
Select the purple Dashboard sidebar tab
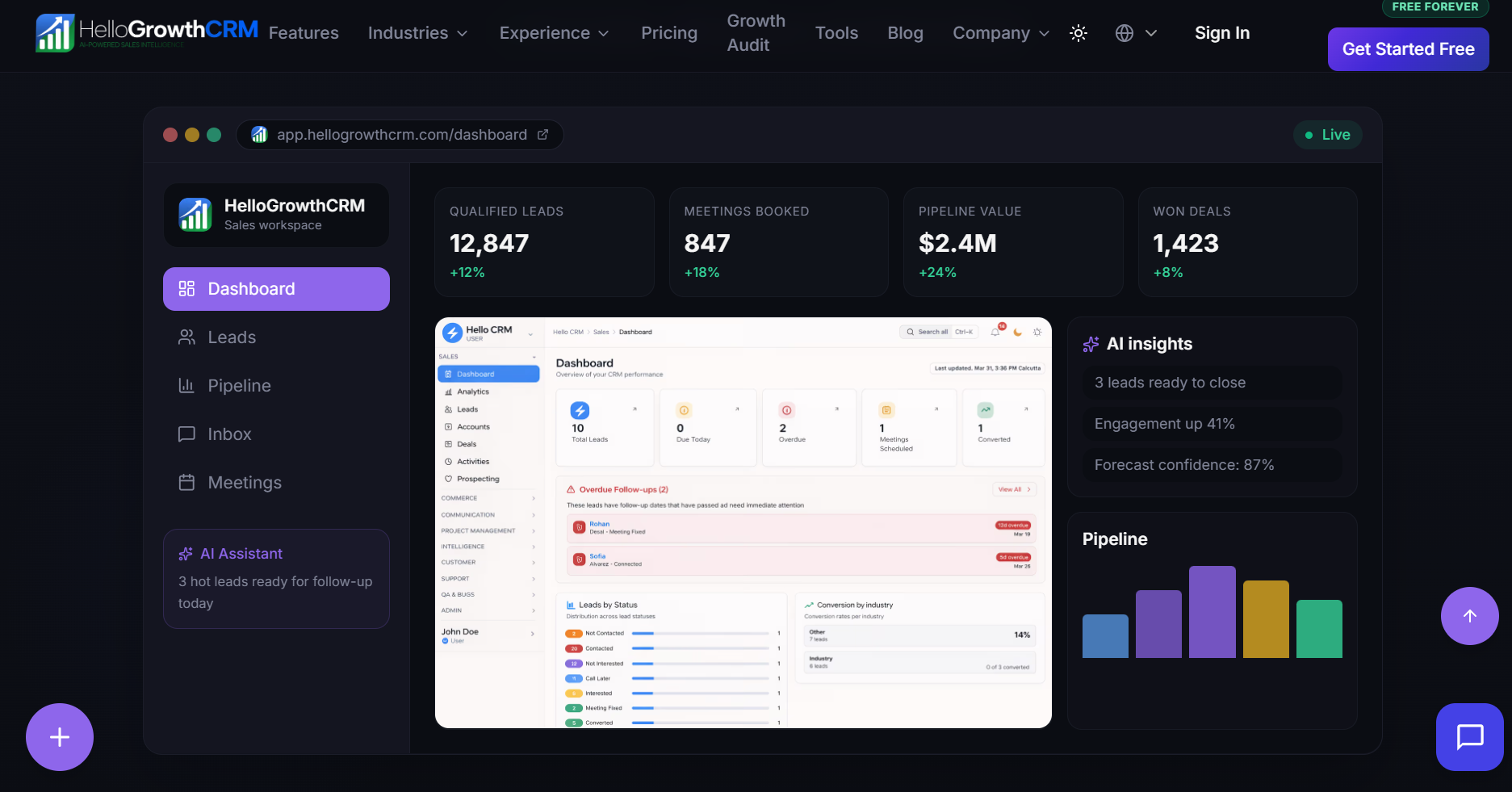click(276, 289)
